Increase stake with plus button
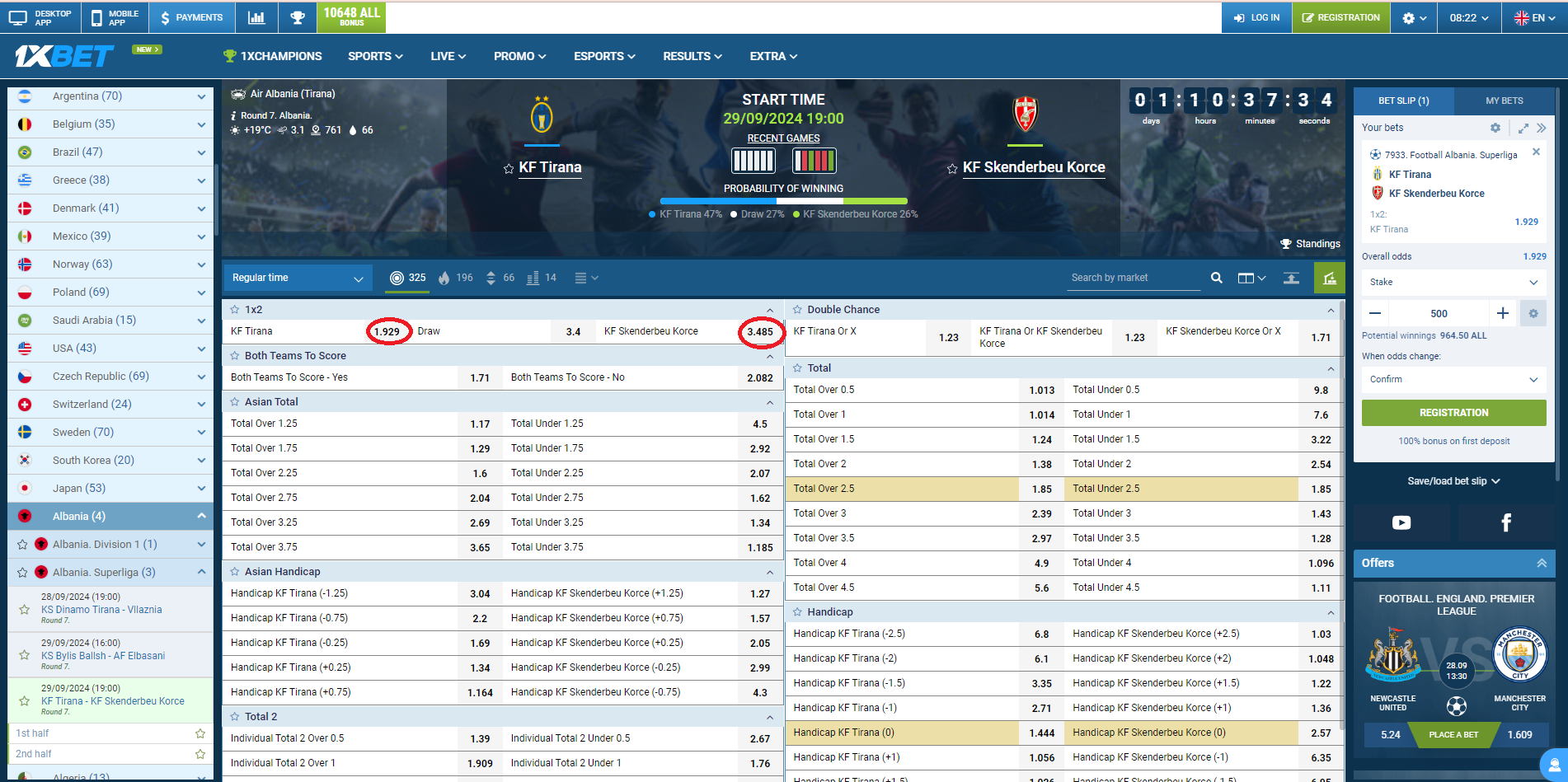 tap(1502, 313)
